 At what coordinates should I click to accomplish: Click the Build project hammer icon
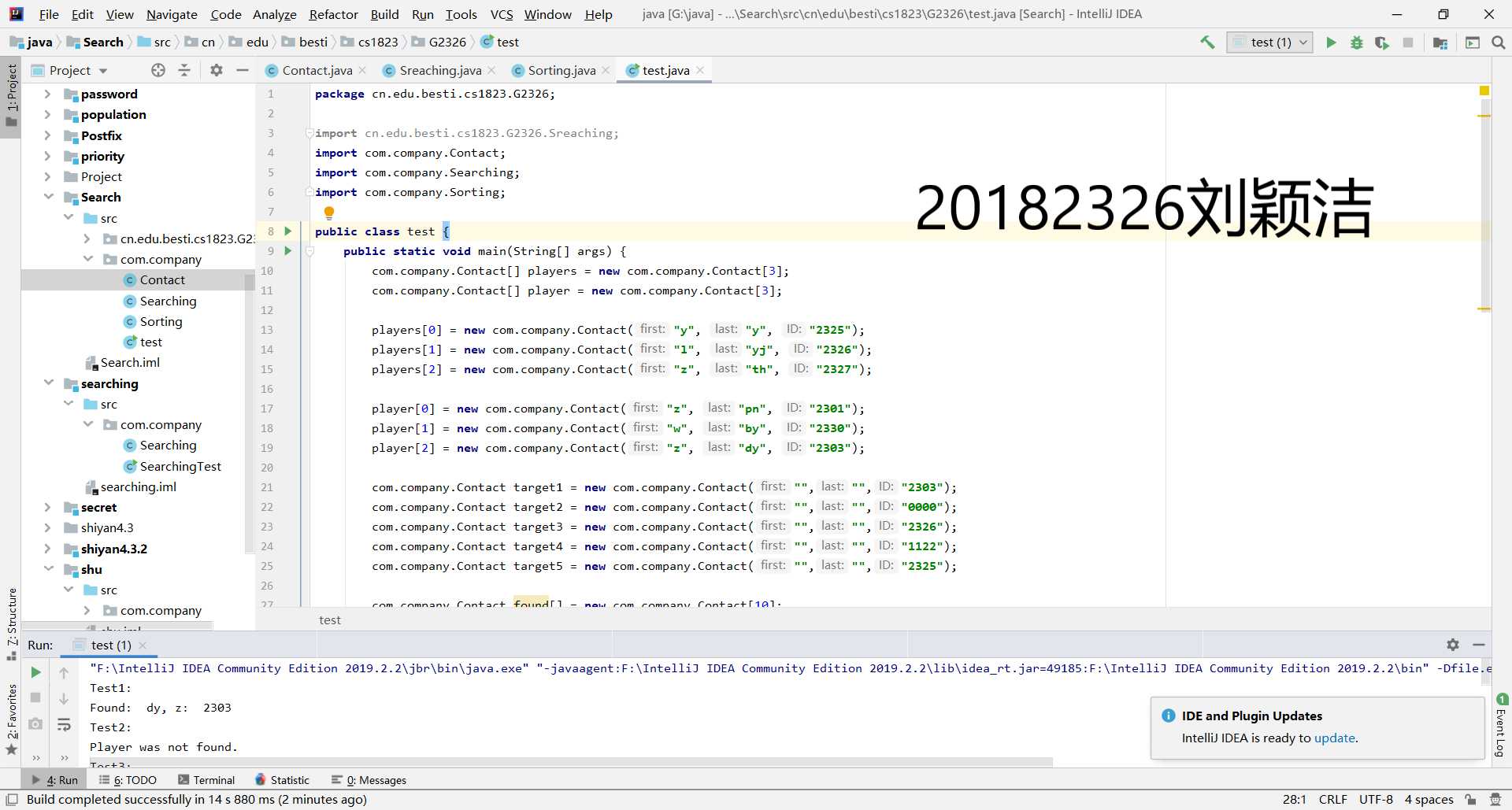1207,43
